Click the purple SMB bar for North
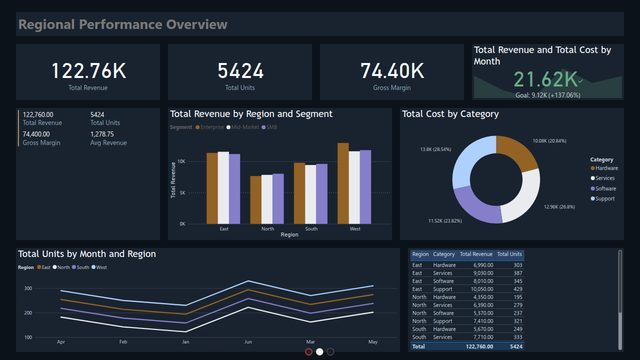The width and height of the screenshot is (640, 360). tap(278, 199)
